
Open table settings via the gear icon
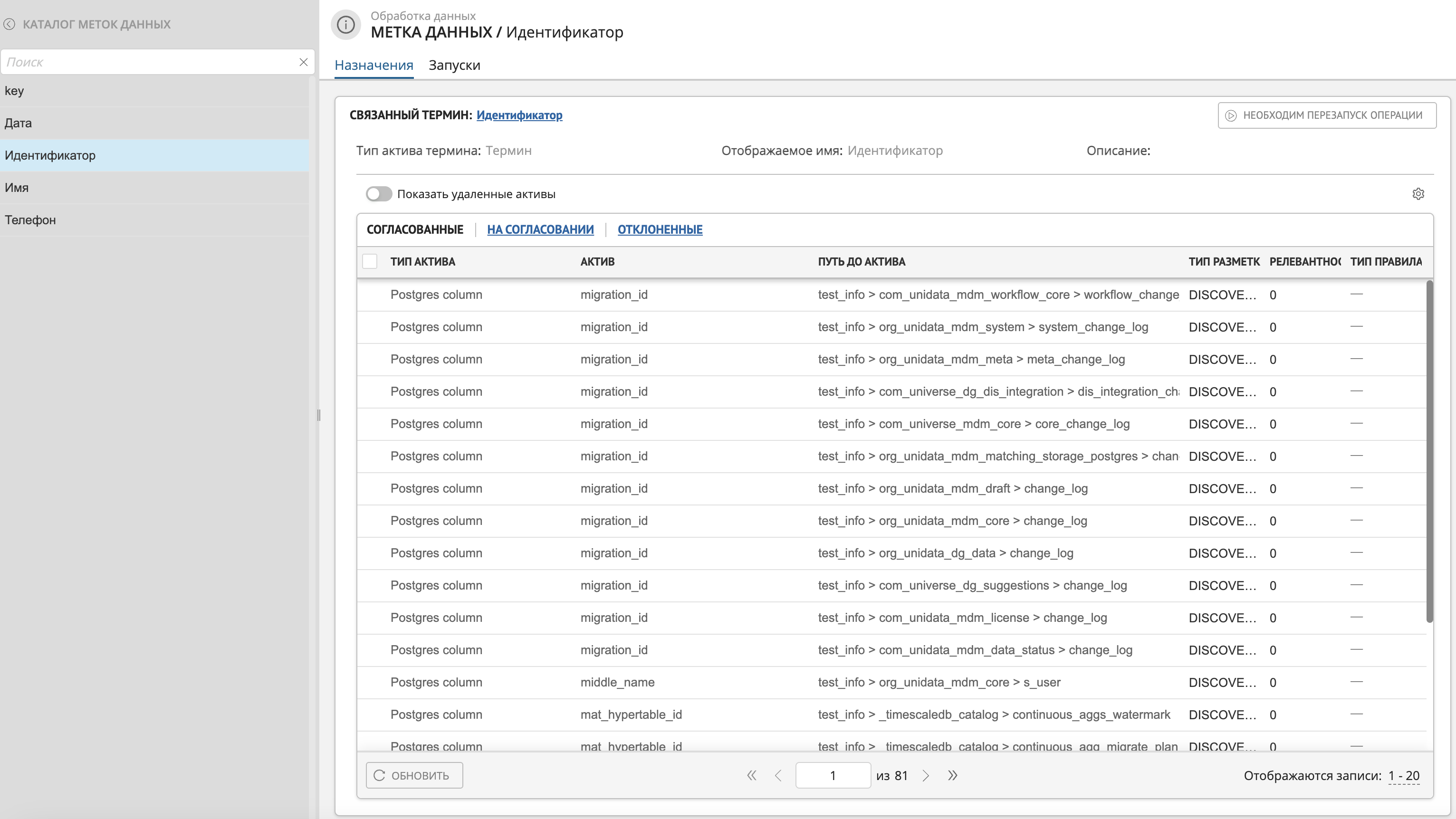pos(1418,194)
